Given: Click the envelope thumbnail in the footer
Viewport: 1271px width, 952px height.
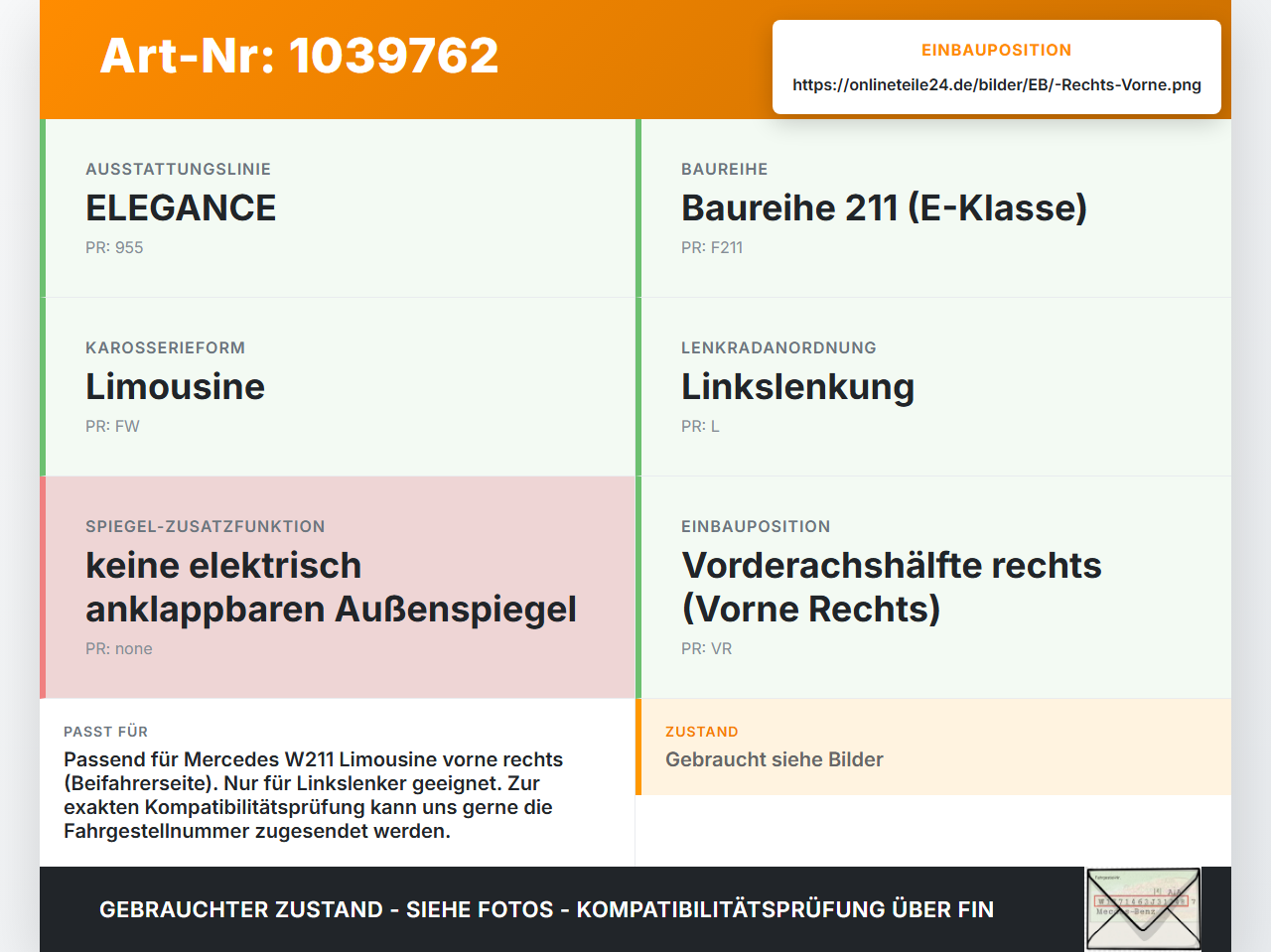Looking at the screenshot, I should 1143,909.
